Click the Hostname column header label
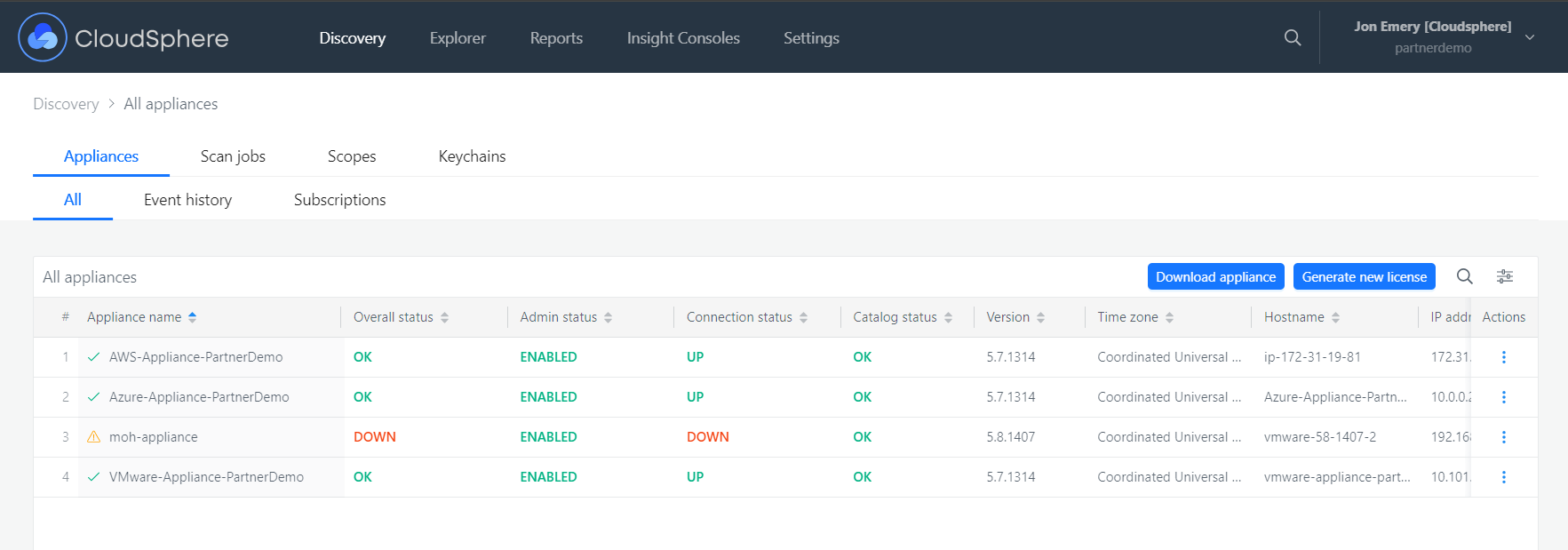The width and height of the screenshot is (1568, 550). (x=1293, y=317)
